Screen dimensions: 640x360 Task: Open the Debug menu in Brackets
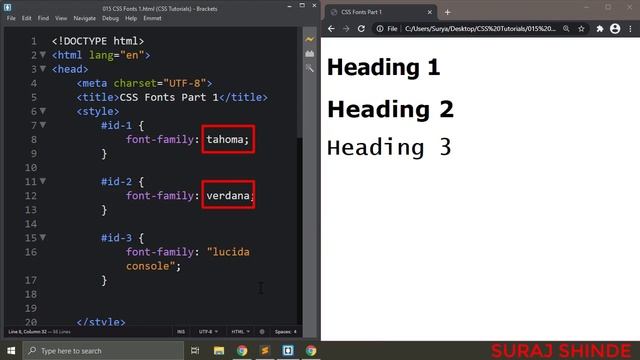(x=110, y=18)
